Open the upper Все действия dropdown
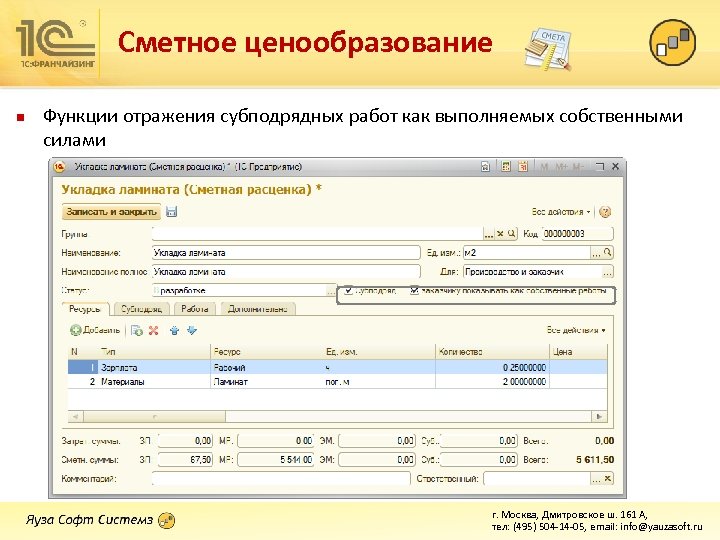 561,212
